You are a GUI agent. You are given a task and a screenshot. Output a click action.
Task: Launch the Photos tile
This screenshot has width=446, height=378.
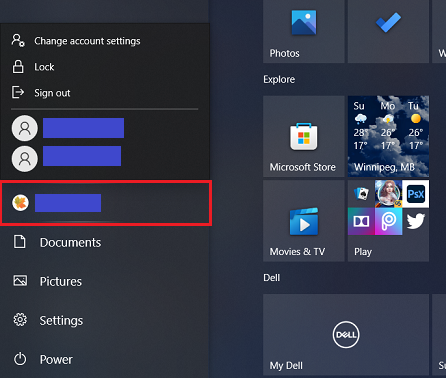pos(304,31)
